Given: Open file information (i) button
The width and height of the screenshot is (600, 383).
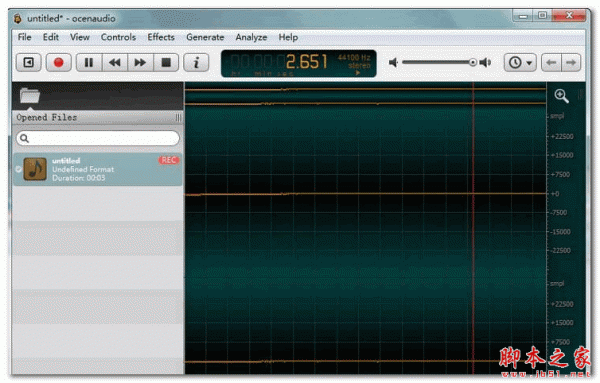Looking at the screenshot, I should (x=196, y=62).
